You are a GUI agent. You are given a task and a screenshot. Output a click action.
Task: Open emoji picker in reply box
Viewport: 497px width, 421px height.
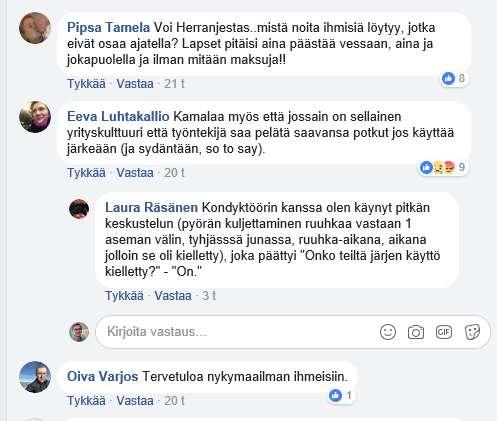click(388, 332)
